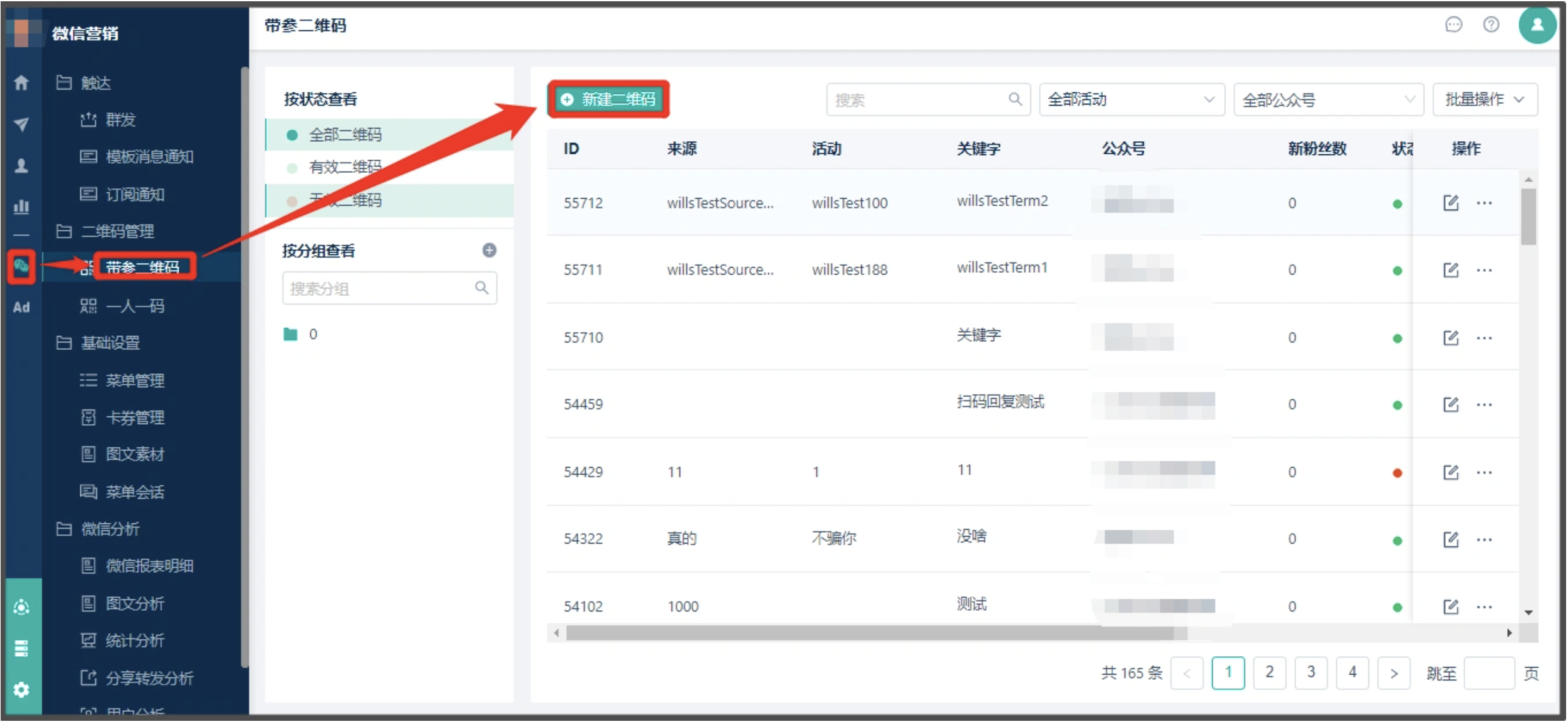Edit QR code row 54429
The image size is (1568, 724).
coord(1450,472)
